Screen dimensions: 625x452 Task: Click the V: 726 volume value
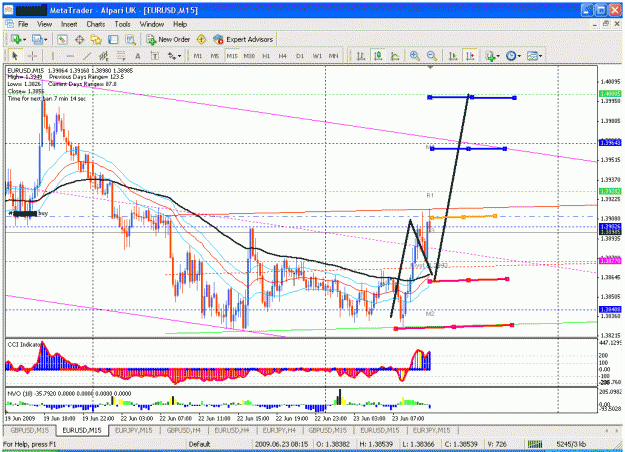click(x=497, y=444)
